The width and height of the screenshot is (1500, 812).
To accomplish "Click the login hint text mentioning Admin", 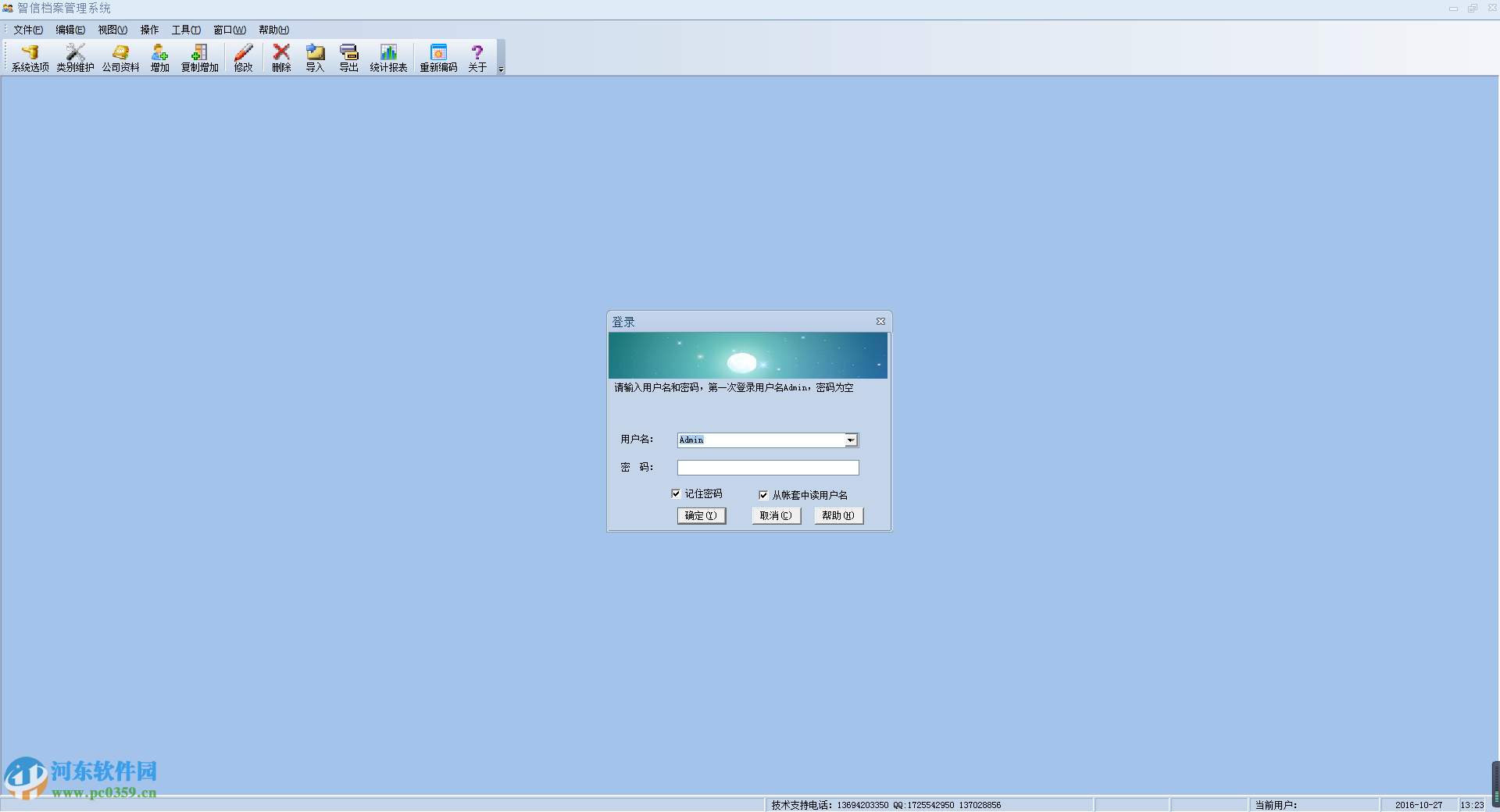I will coord(734,388).
